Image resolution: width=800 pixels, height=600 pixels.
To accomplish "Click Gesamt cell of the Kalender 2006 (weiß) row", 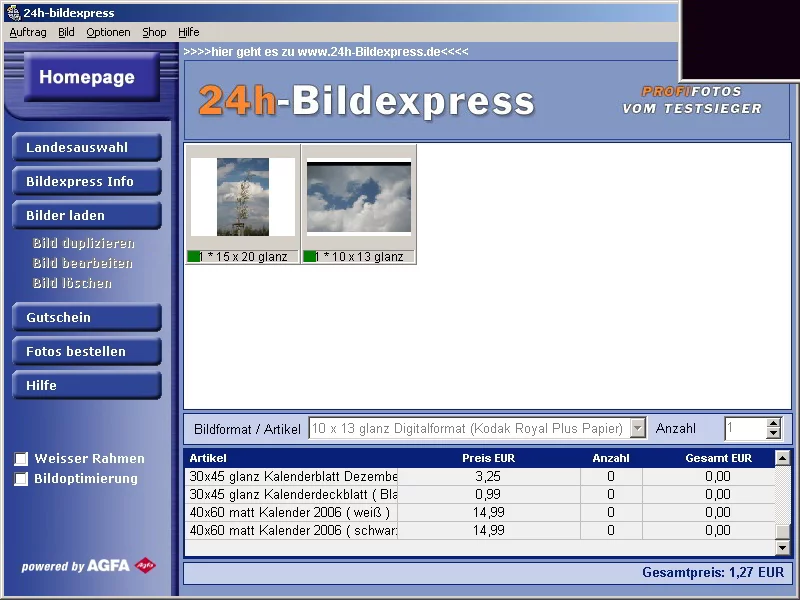I will [709, 512].
